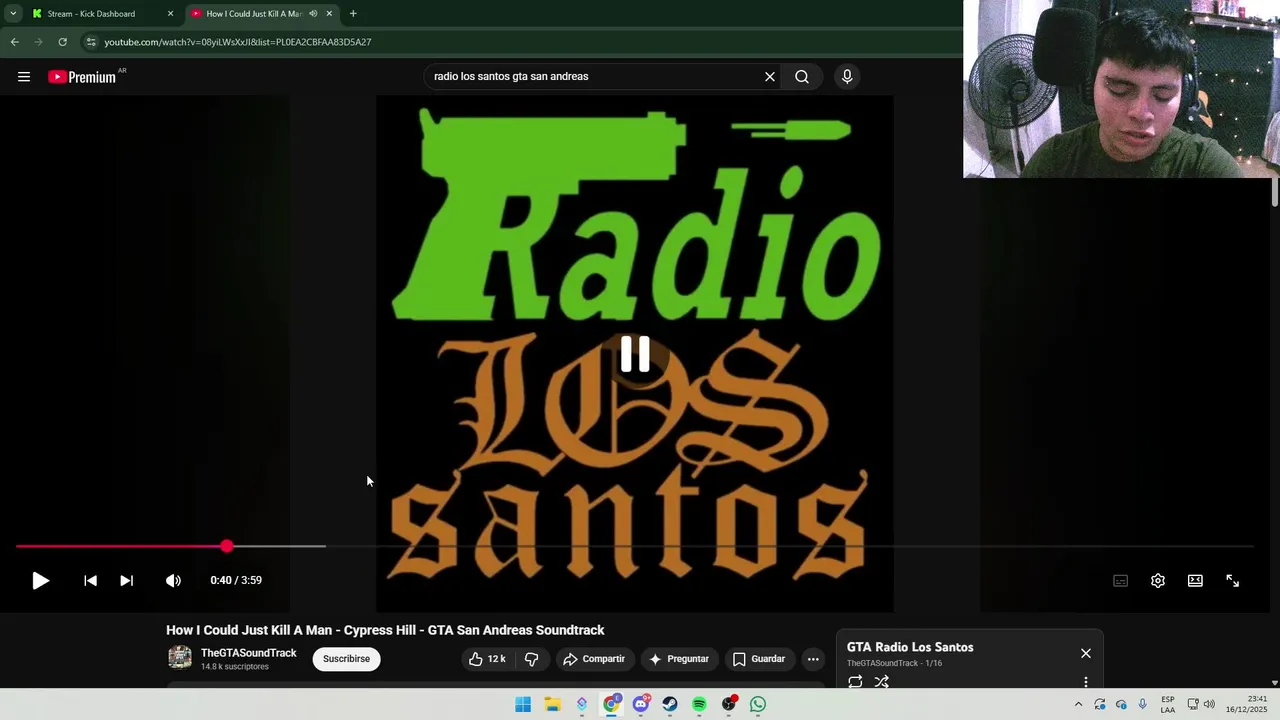Toggle playlist shuffle button
1280x720 pixels.
pyautogui.click(x=881, y=681)
